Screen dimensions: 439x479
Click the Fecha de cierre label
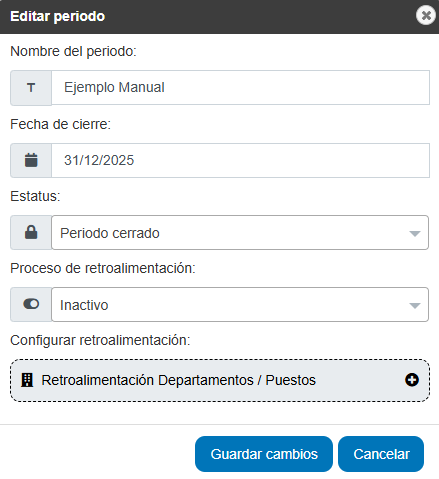pyautogui.click(x=60, y=124)
